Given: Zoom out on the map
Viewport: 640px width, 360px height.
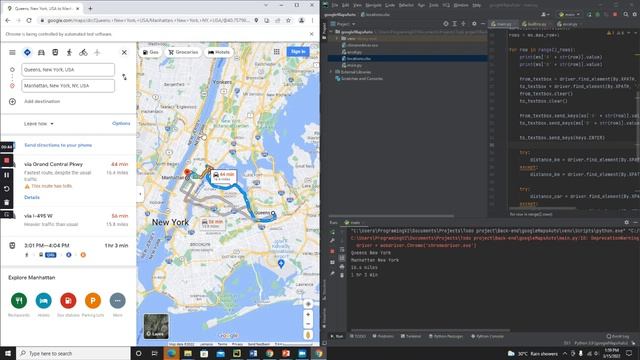Looking at the screenshot, I should click(308, 324).
